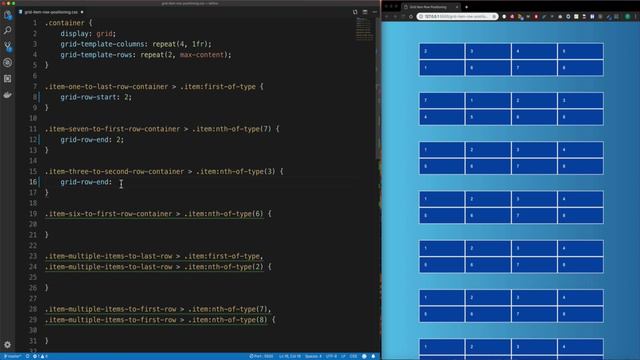Click the Ln, Col cursor position status item

coord(290,356)
